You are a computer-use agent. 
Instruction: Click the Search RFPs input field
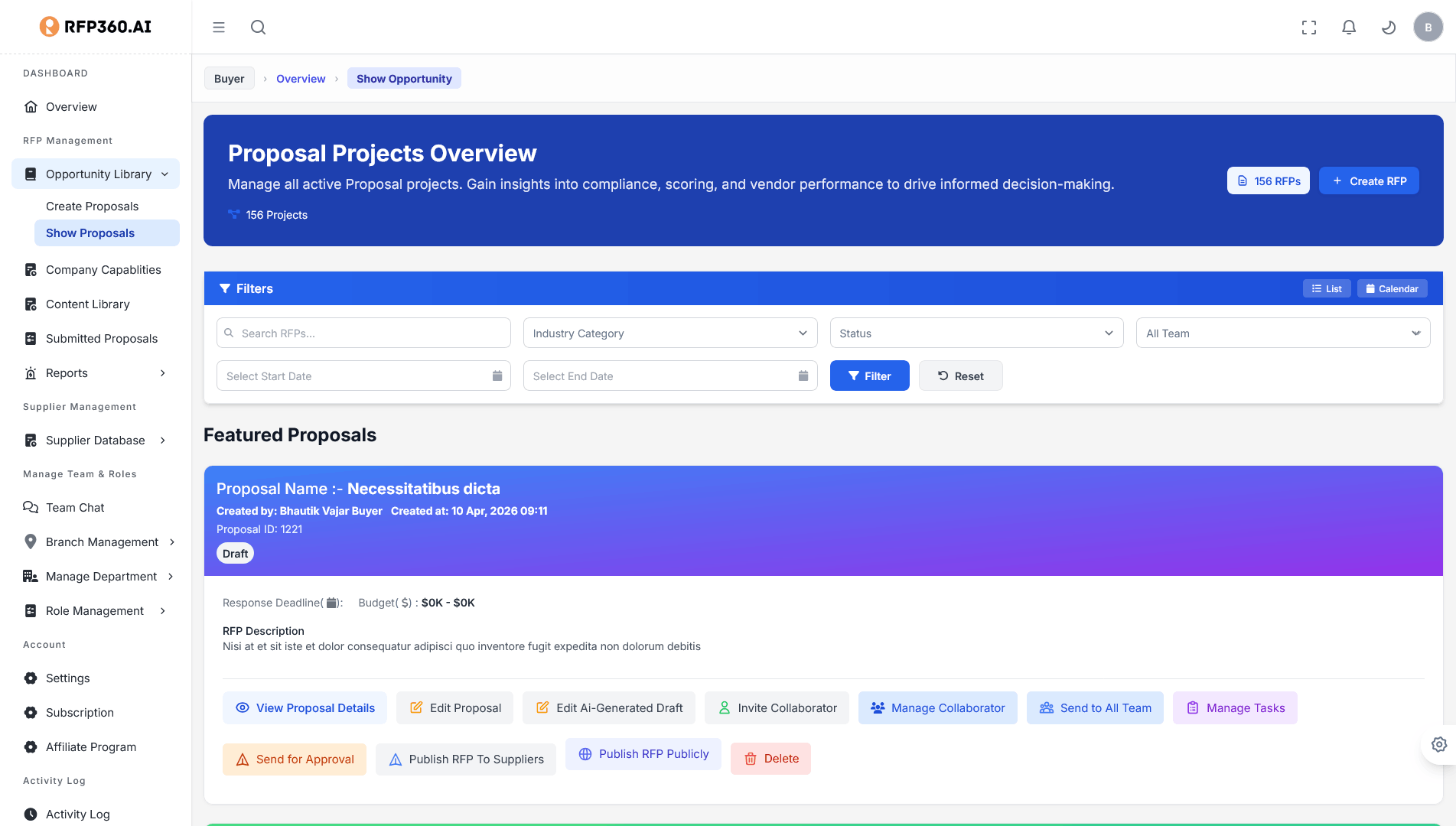pyautogui.click(x=363, y=333)
